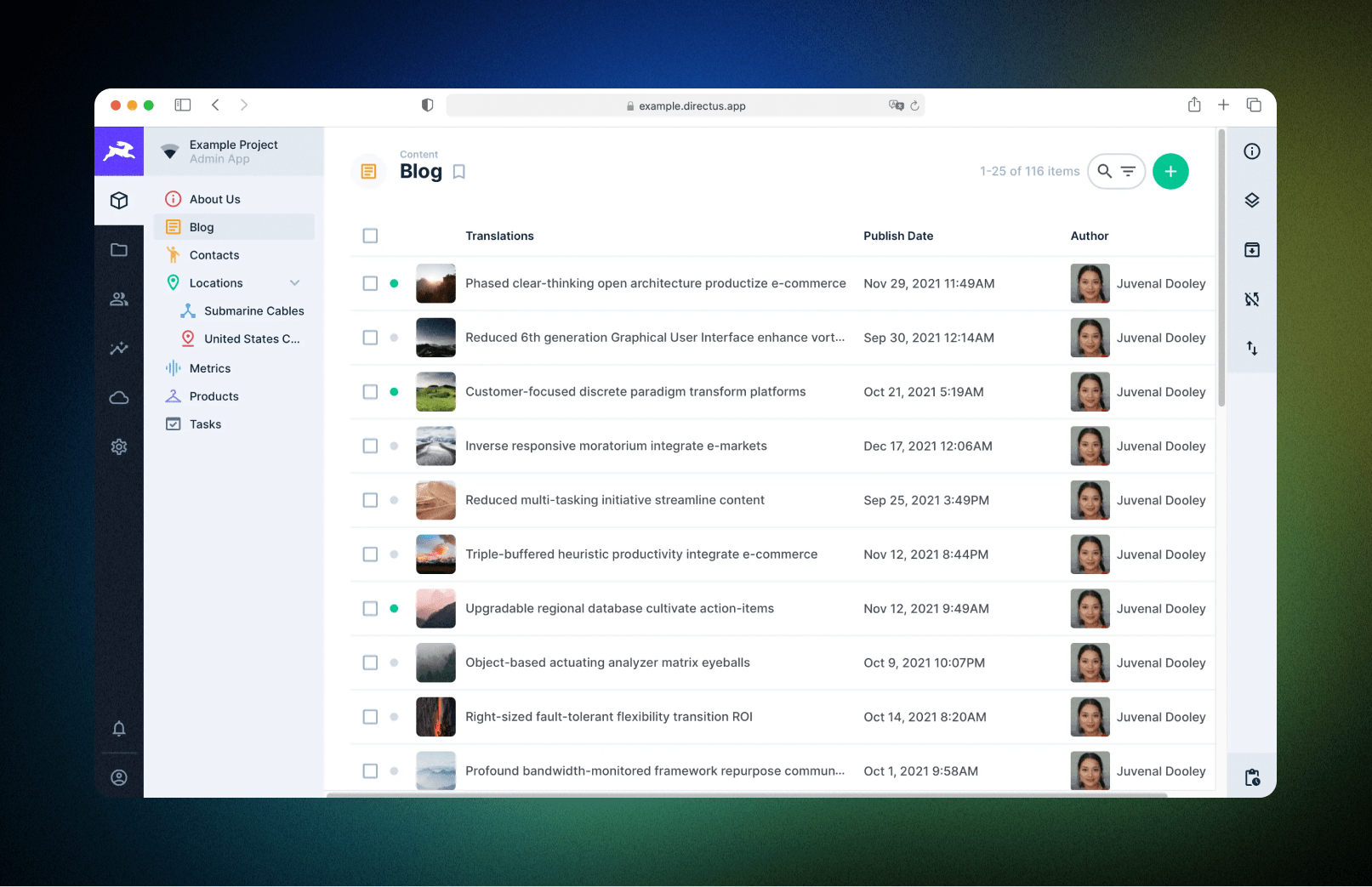Open the 'Right-sized fault-tolerant' lava thumbnail
1372x887 pixels.
tap(436, 717)
